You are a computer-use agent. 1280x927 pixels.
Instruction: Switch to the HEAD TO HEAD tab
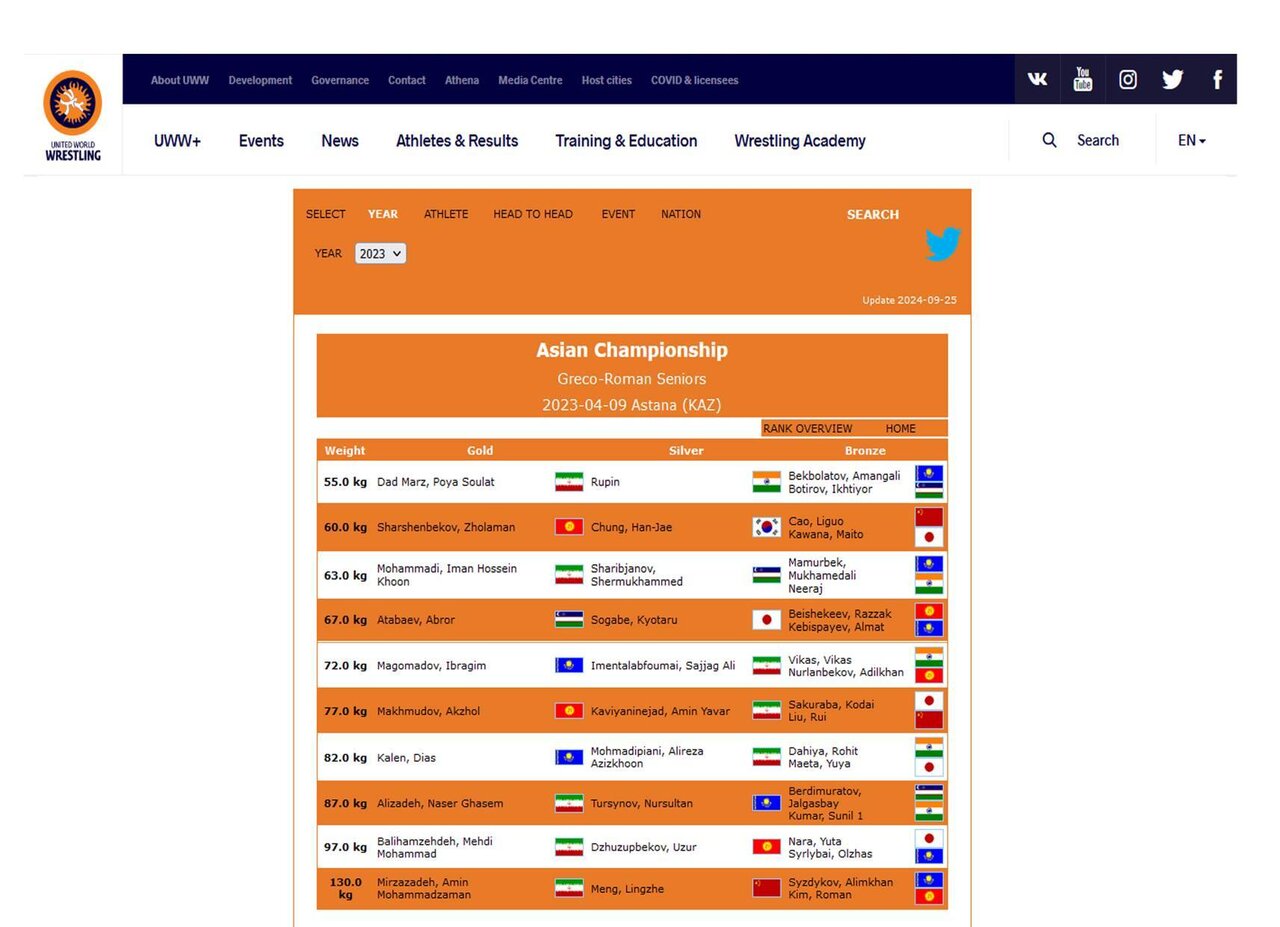pyautogui.click(x=532, y=214)
